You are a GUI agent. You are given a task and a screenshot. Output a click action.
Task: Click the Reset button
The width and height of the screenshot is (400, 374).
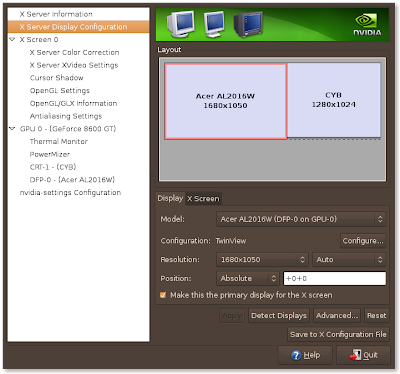(x=376, y=316)
